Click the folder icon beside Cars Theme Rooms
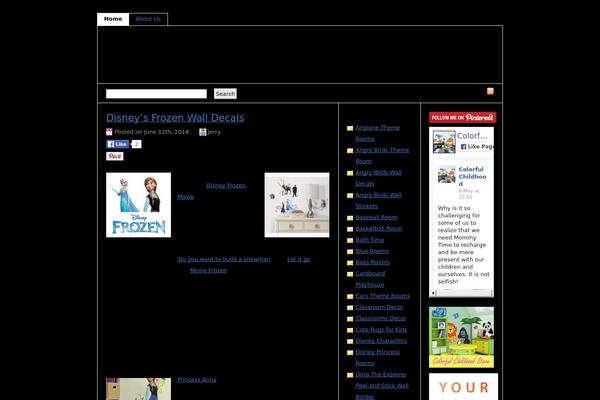Image resolution: width=600 pixels, height=400 pixels. pos(350,296)
